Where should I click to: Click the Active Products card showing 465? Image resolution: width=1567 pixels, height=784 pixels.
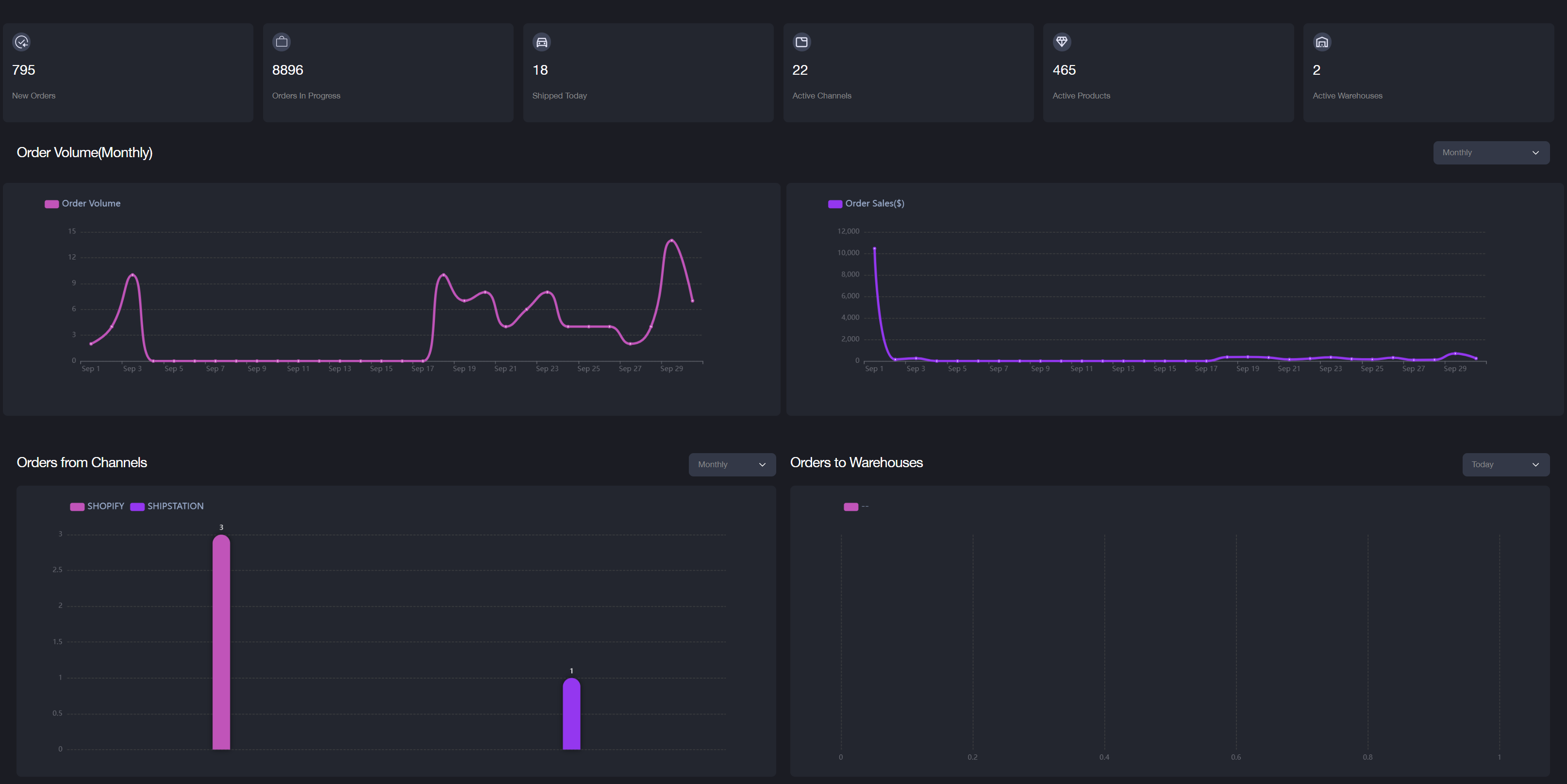(x=1168, y=72)
